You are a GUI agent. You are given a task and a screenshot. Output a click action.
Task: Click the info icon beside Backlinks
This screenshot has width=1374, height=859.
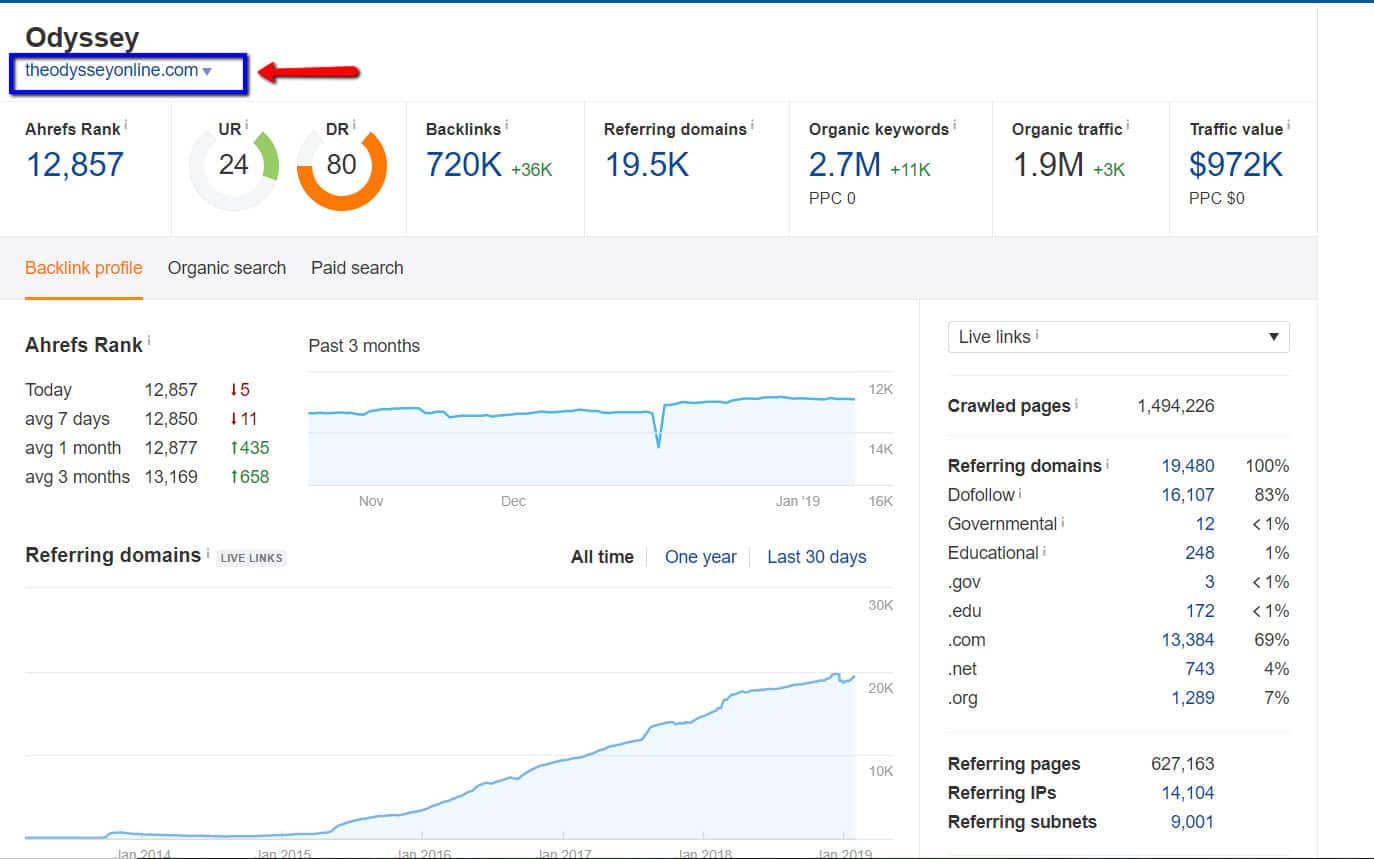point(507,125)
